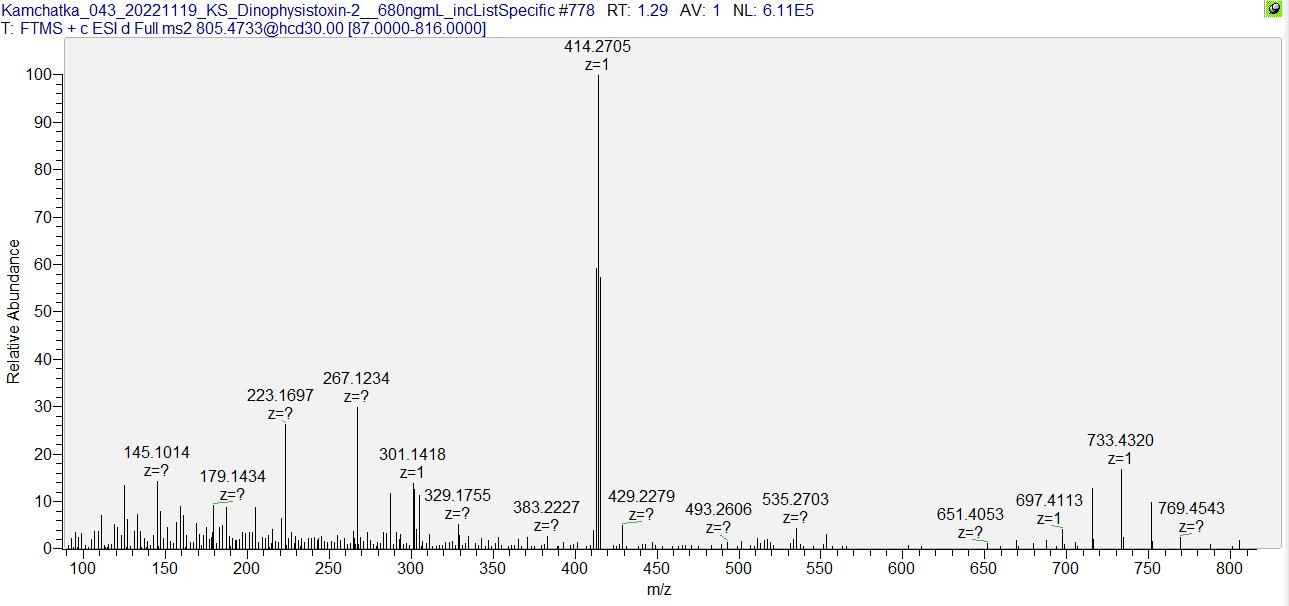Select the 651.4053 peak label
1289x606 pixels.
pyautogui.click(x=970, y=515)
